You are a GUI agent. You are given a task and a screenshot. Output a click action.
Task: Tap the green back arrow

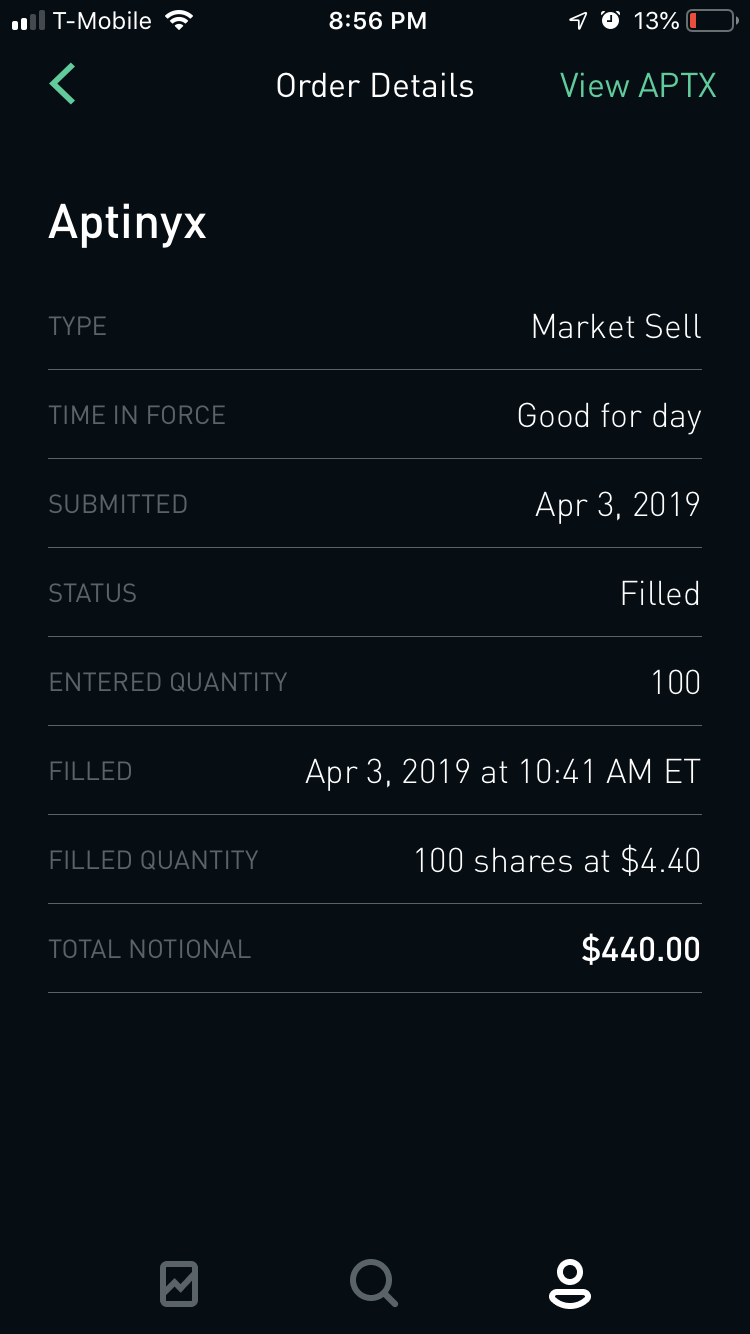point(62,84)
